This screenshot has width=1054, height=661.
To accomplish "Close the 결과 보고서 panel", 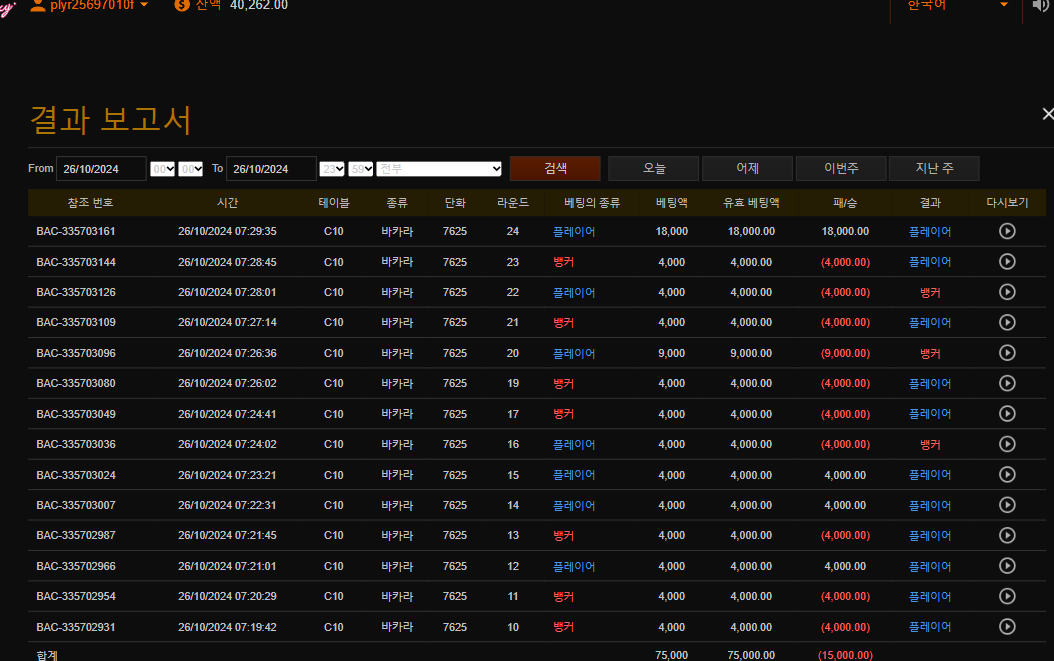I will [1047, 114].
